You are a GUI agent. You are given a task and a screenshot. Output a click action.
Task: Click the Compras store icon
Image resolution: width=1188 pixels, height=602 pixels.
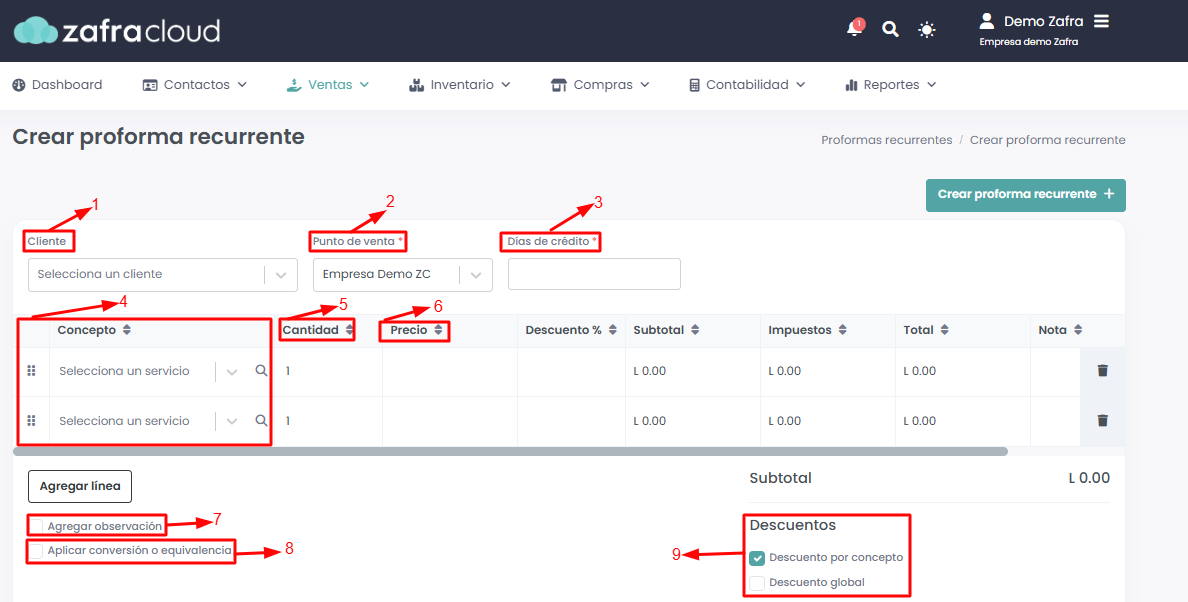[558, 85]
